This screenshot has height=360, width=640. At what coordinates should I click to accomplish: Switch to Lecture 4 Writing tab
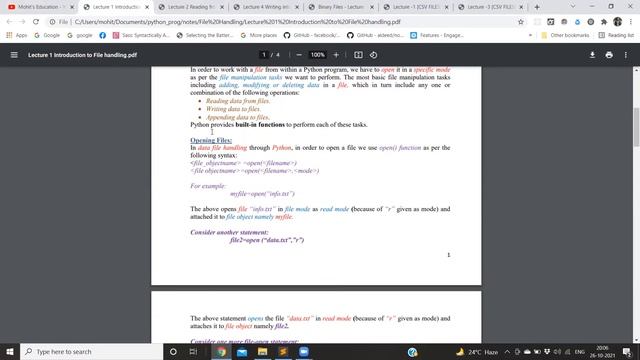point(266,7)
